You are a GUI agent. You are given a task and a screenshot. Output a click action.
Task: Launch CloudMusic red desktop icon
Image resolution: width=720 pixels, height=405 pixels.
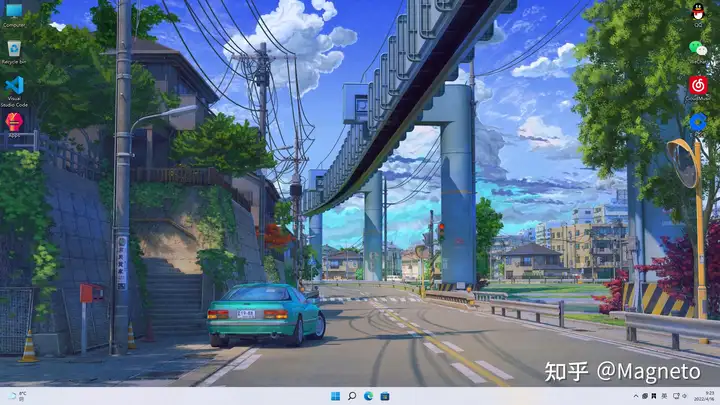click(698, 89)
